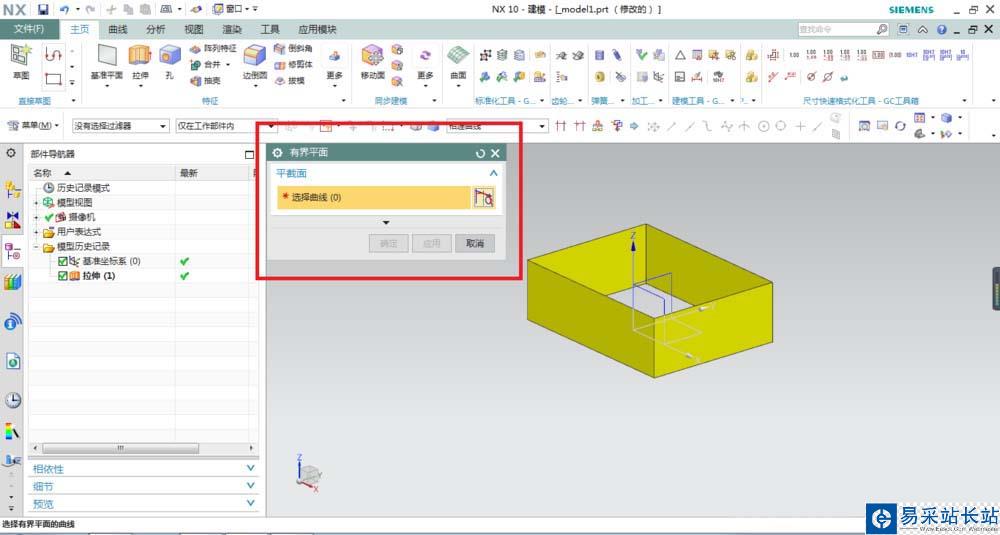Click the search magnifier icon in command finder
The height and width of the screenshot is (535, 1000).
pos(882,29)
